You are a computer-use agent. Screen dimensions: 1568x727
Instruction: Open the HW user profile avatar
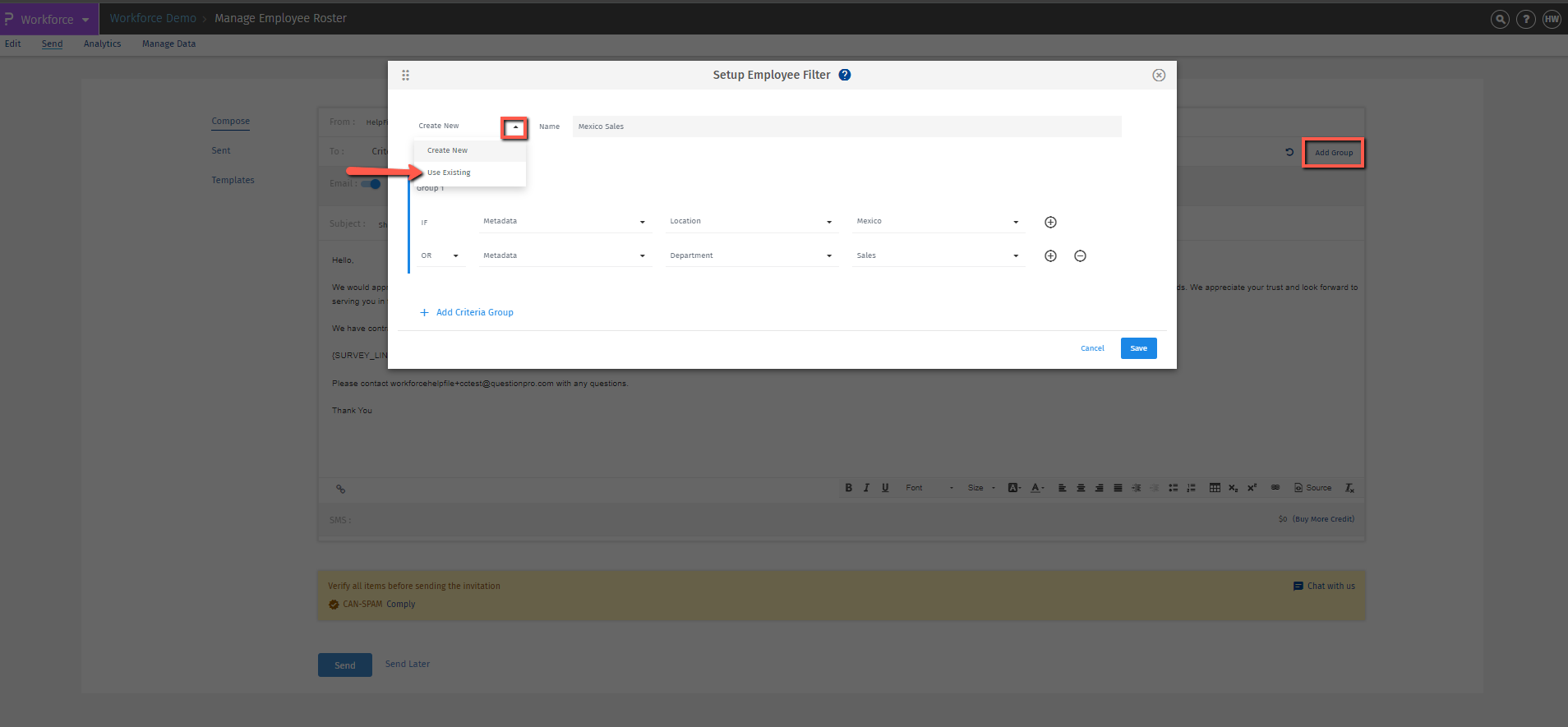[x=1552, y=19]
